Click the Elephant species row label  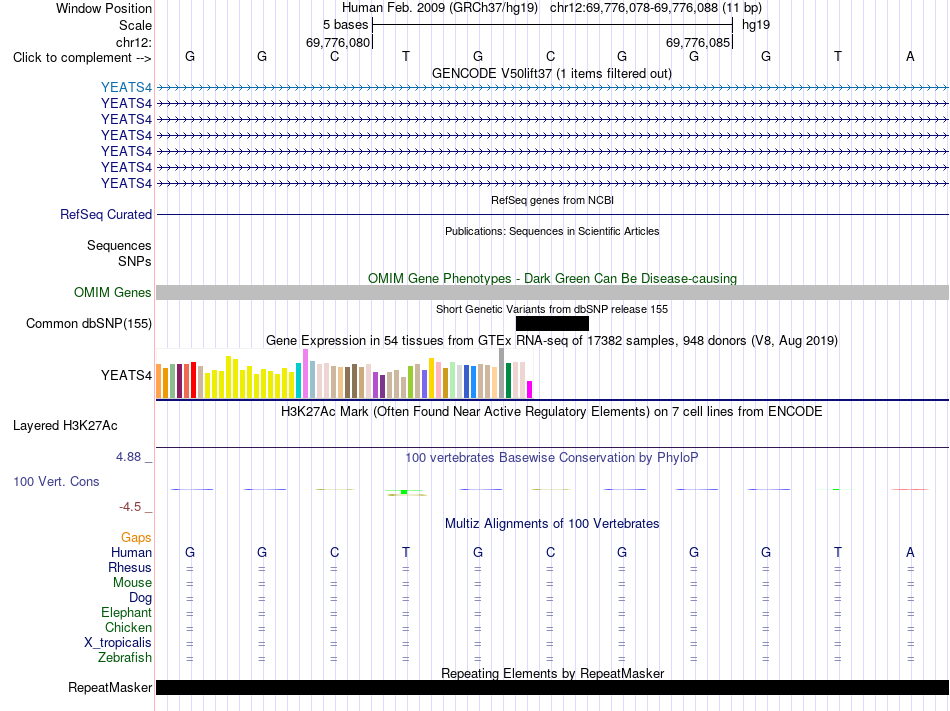click(x=126, y=612)
